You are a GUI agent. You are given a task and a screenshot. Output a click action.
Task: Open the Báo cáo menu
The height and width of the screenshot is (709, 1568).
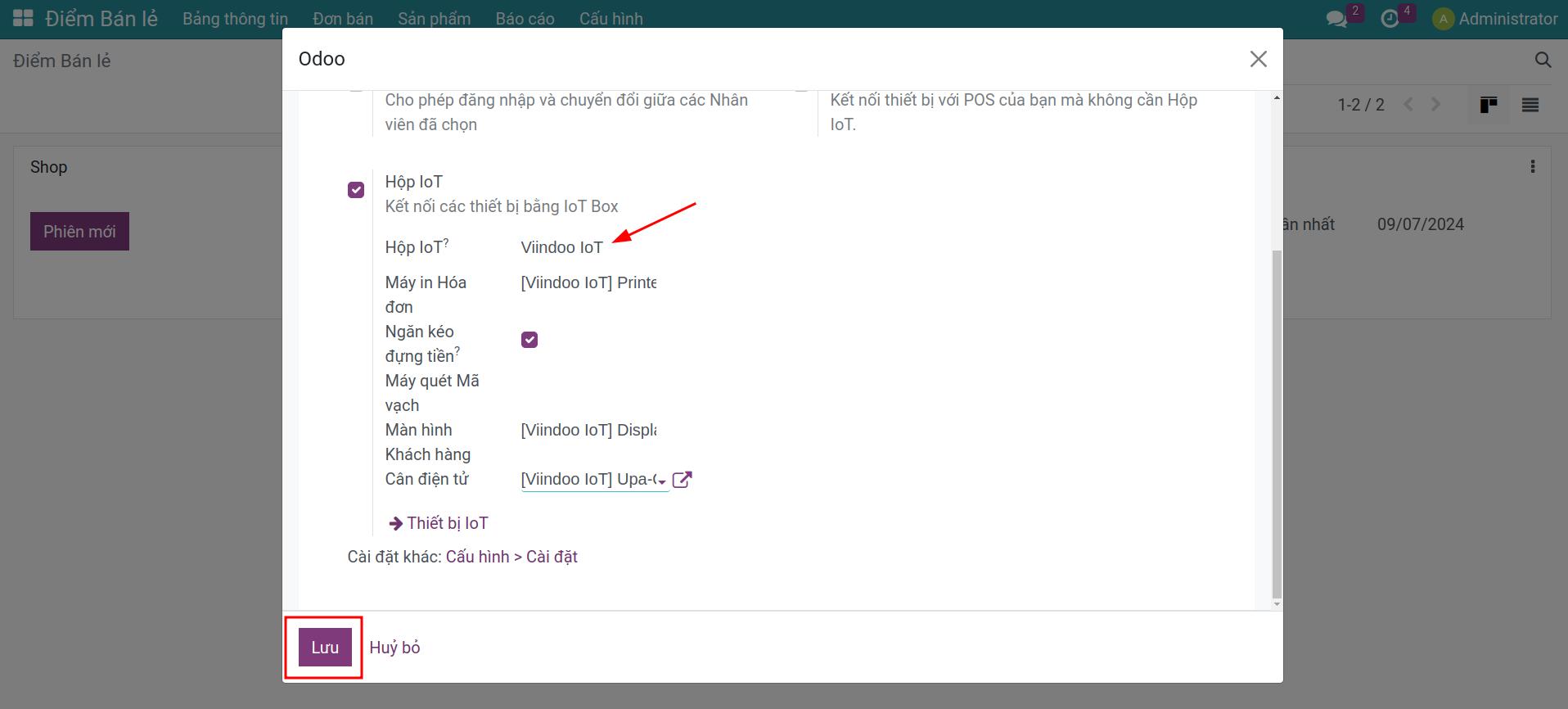(525, 19)
